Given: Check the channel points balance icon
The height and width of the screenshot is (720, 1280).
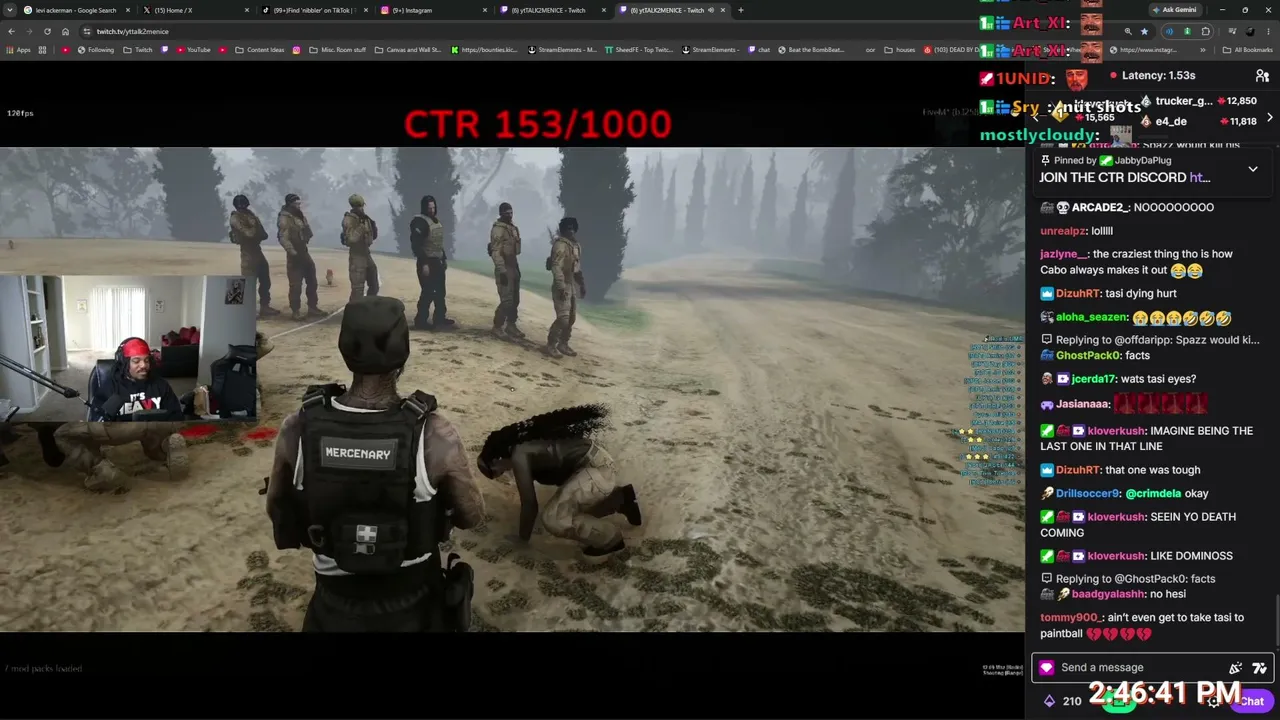Looking at the screenshot, I should click(1049, 701).
